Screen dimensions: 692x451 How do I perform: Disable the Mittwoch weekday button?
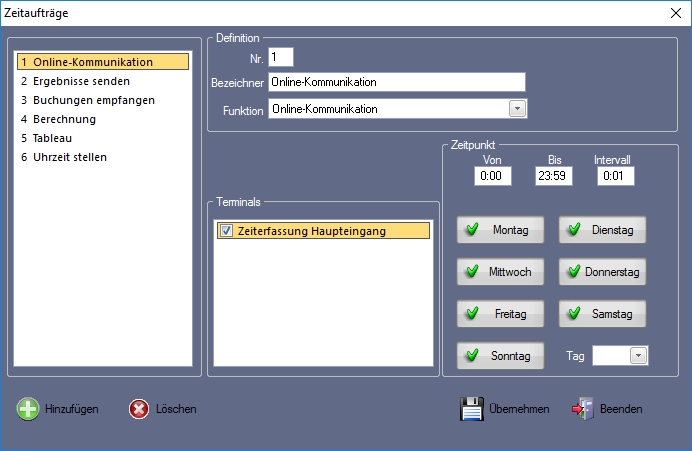(500, 271)
